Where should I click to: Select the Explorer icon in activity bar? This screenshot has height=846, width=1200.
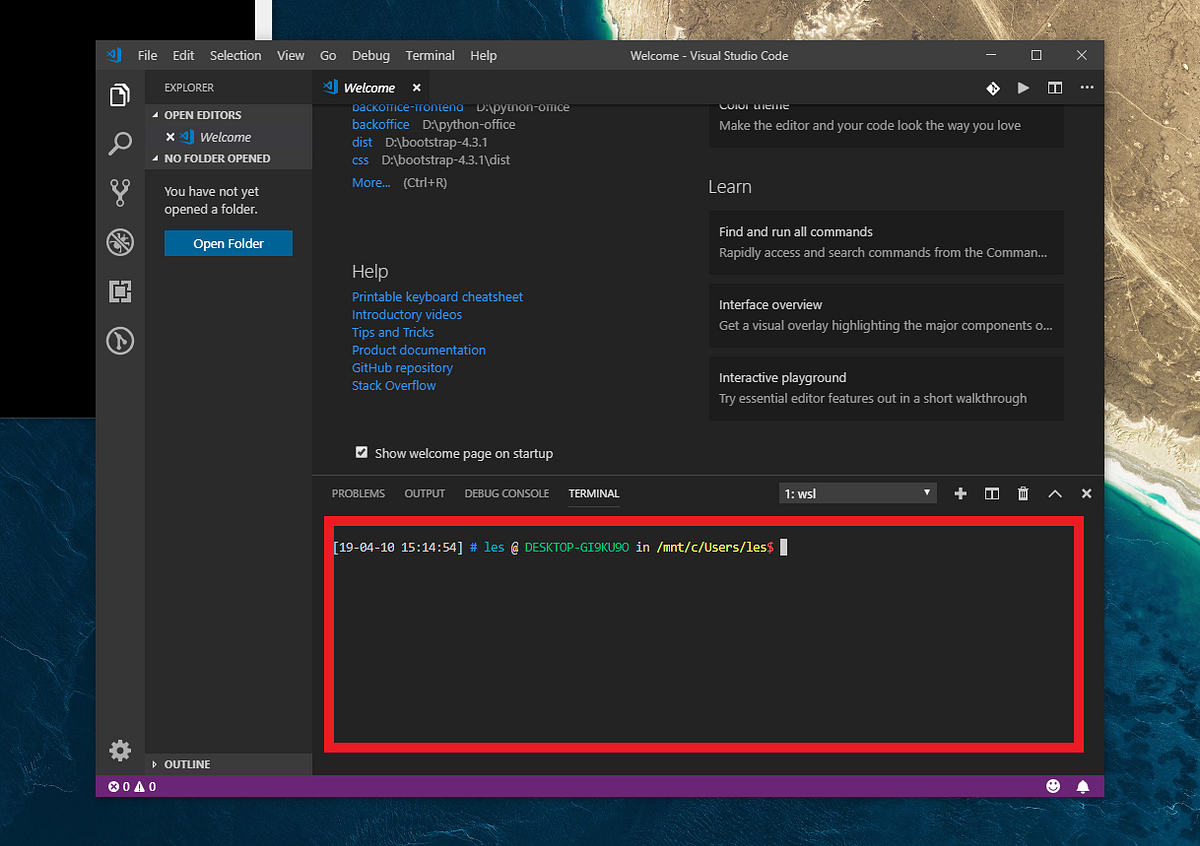[120, 94]
